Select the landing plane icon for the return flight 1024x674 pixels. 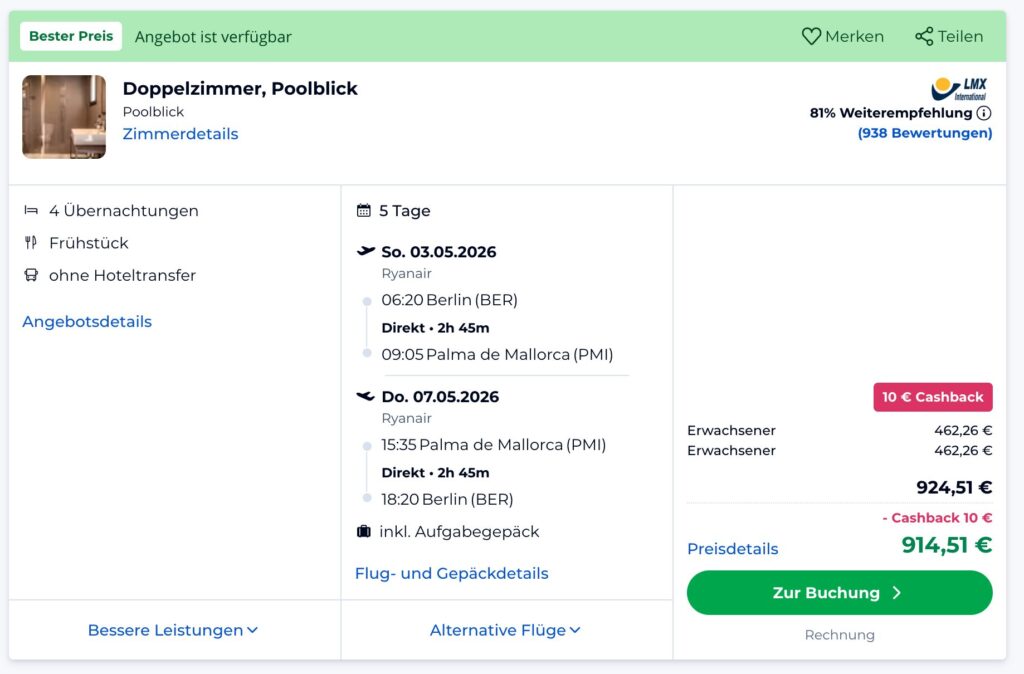pyautogui.click(x=364, y=396)
